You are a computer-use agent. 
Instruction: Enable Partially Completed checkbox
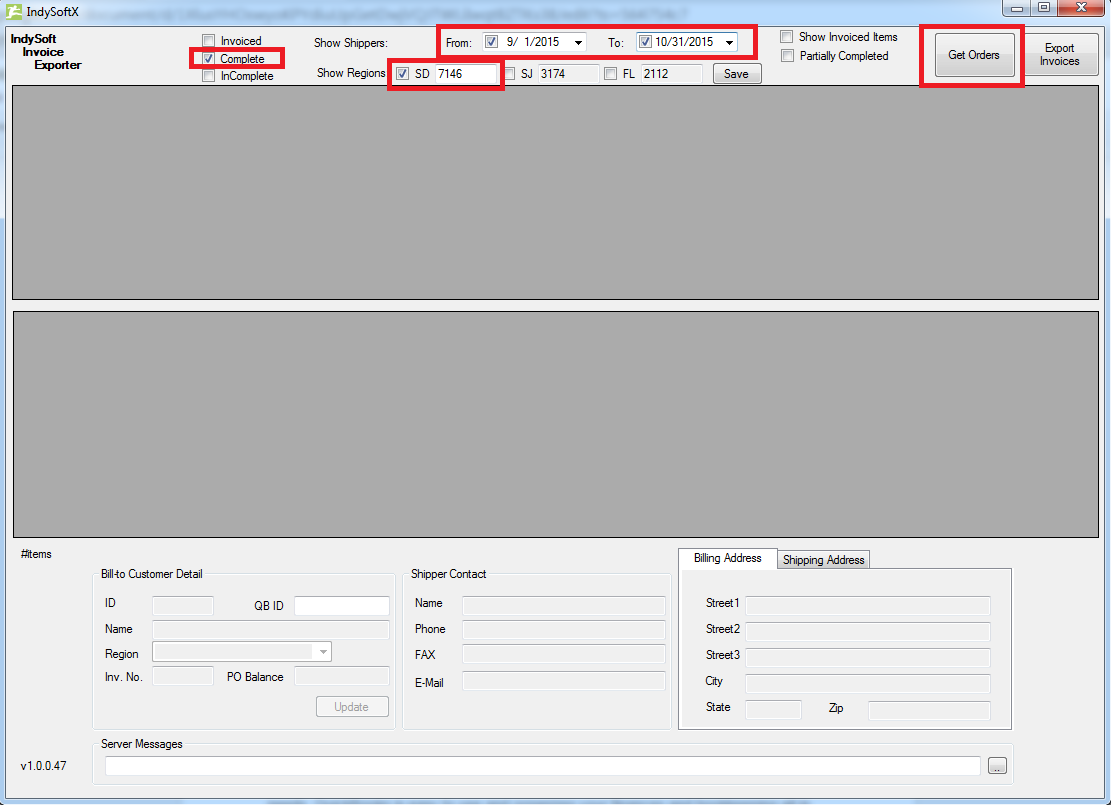pyautogui.click(x=787, y=56)
